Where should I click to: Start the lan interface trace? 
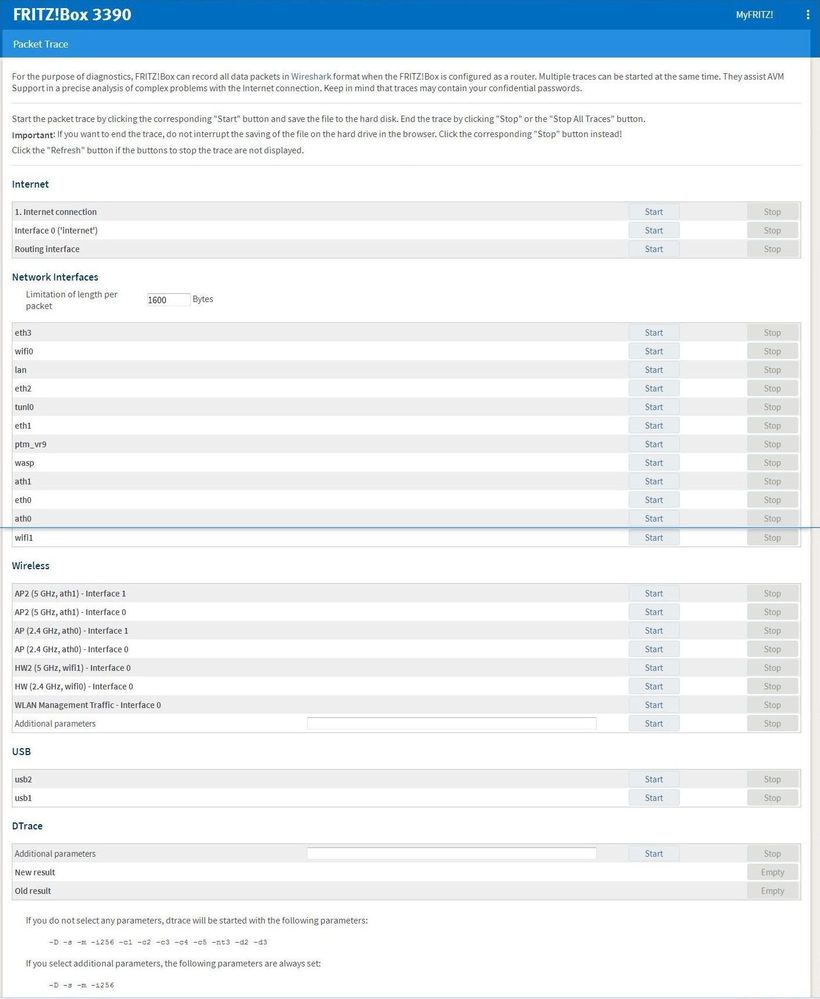pos(654,370)
